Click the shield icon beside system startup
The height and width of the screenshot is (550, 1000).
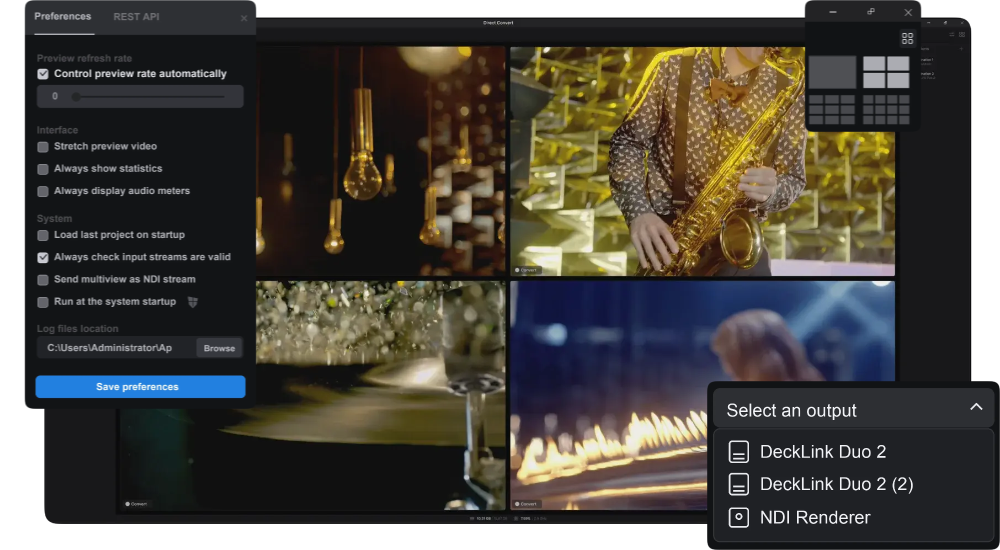[x=193, y=302]
